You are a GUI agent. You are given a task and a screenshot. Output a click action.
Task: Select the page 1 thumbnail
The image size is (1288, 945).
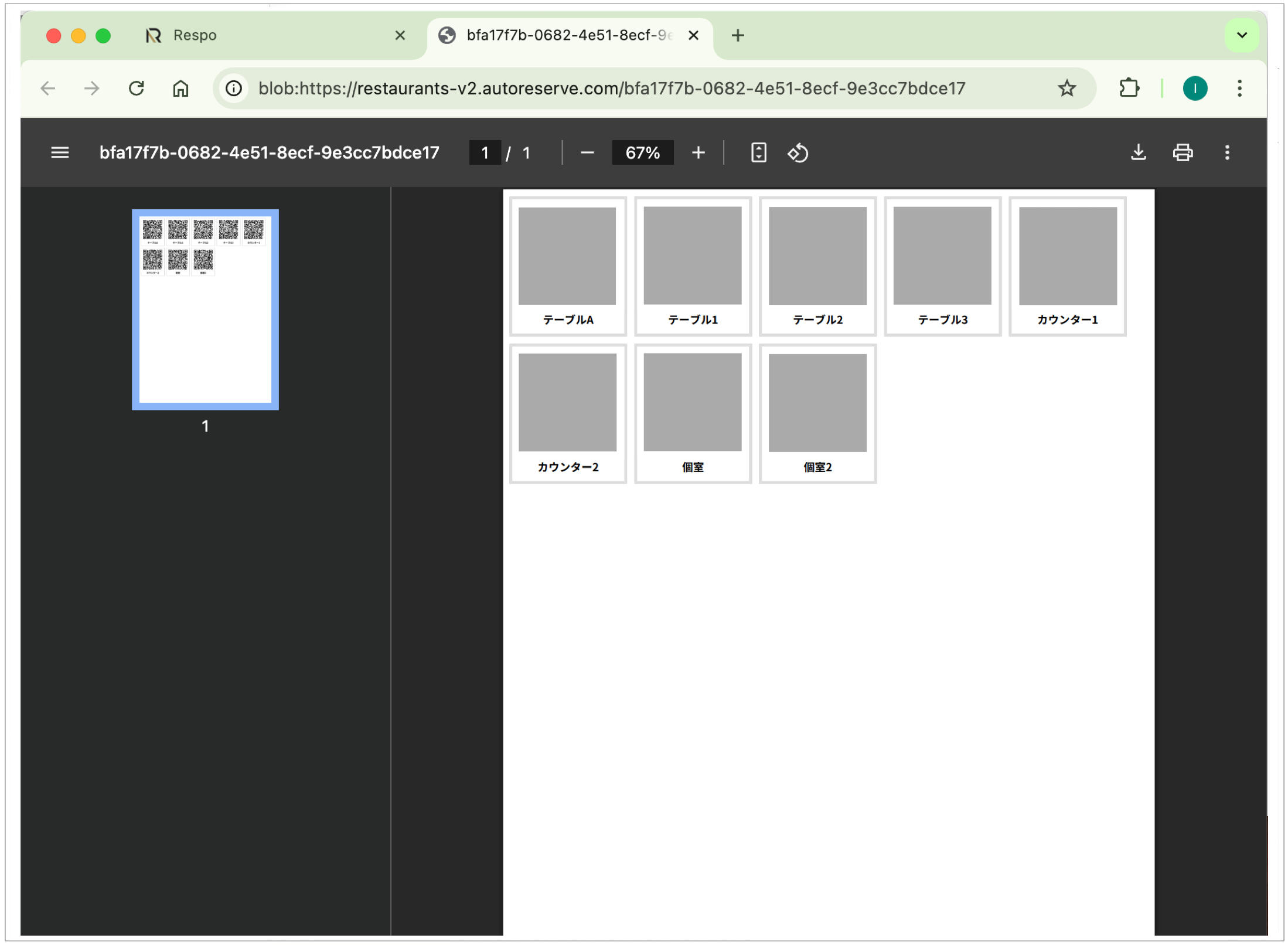pos(205,310)
